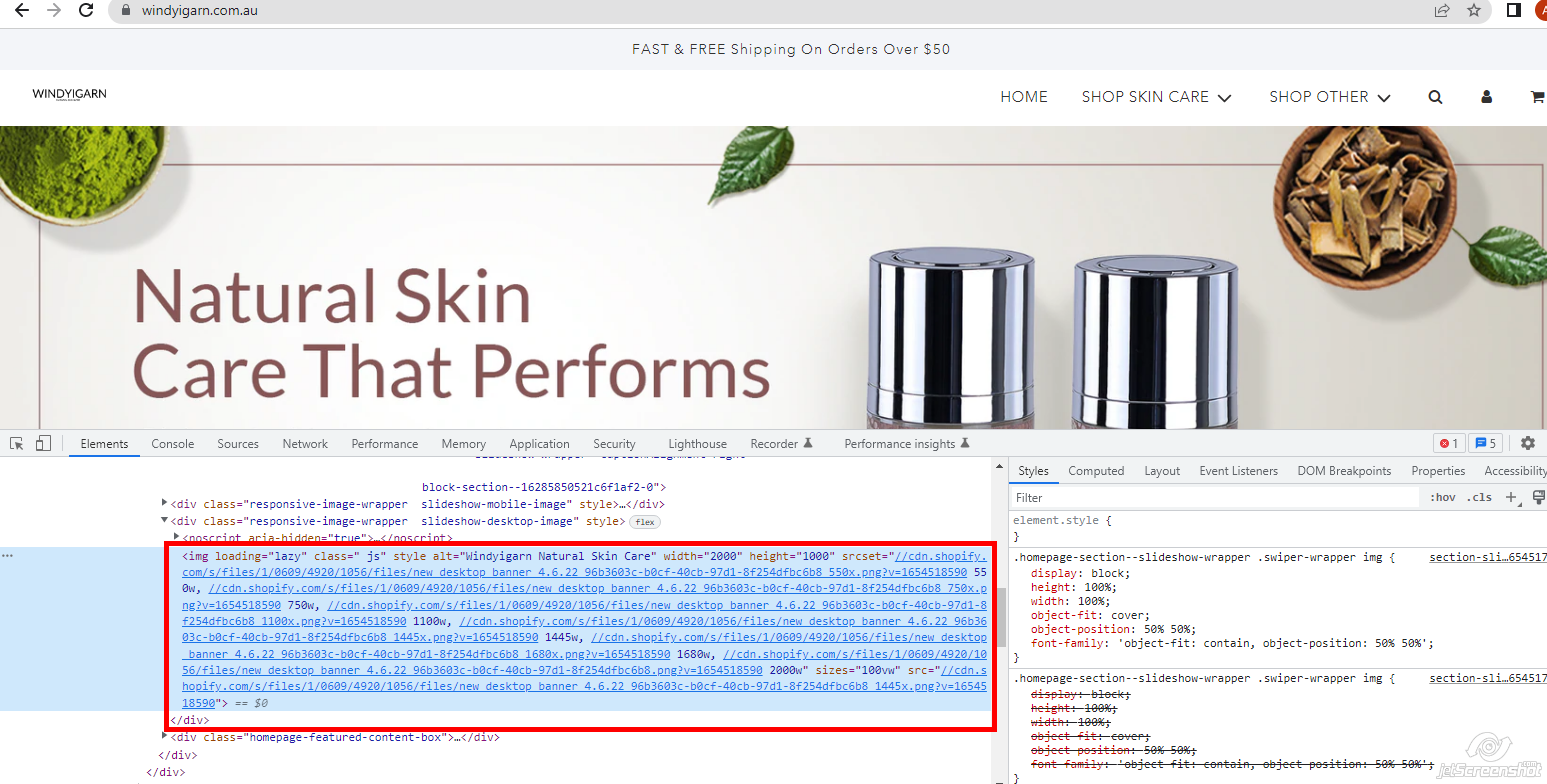Switch to the Application tab
1547x784 pixels.
pos(539,444)
